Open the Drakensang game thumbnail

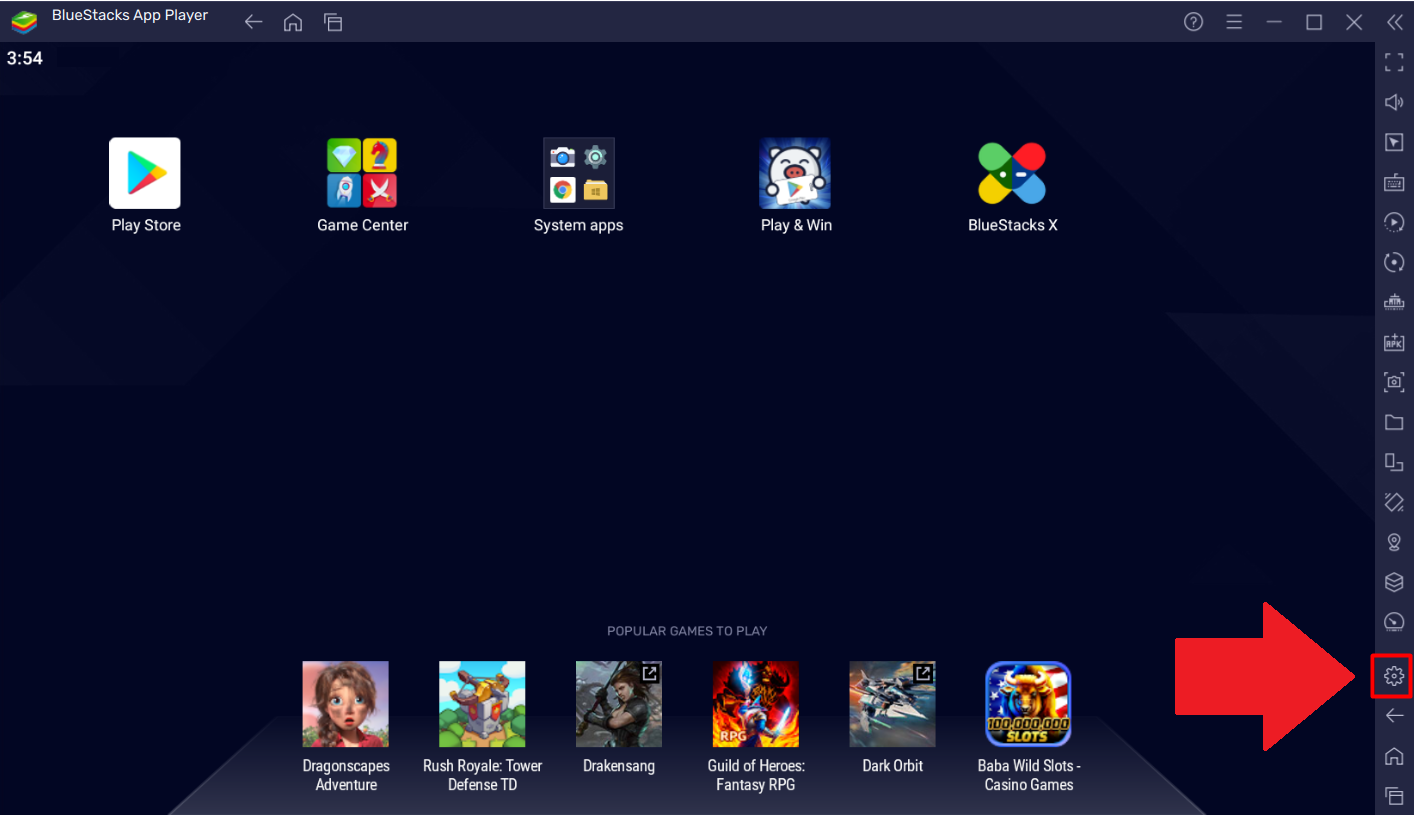[619, 704]
